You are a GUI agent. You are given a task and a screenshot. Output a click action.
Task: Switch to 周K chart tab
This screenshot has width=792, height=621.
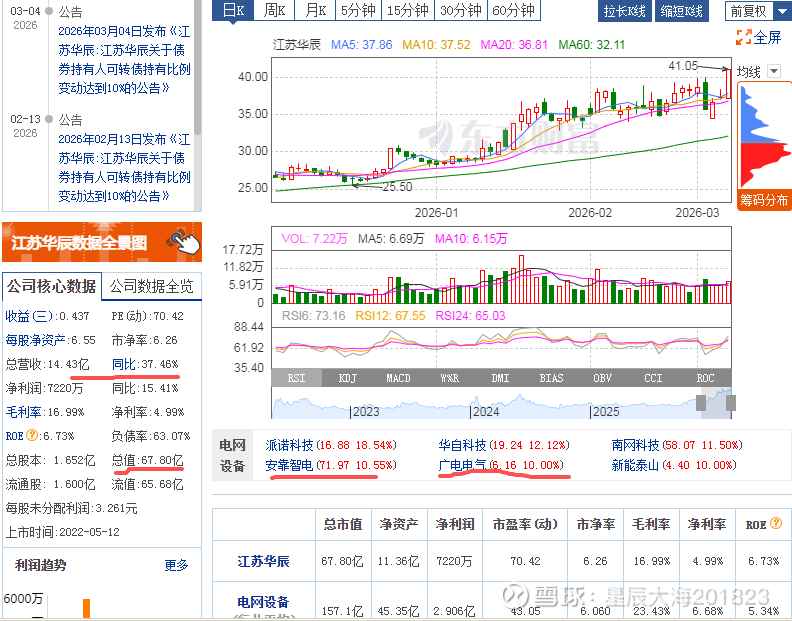click(x=274, y=11)
